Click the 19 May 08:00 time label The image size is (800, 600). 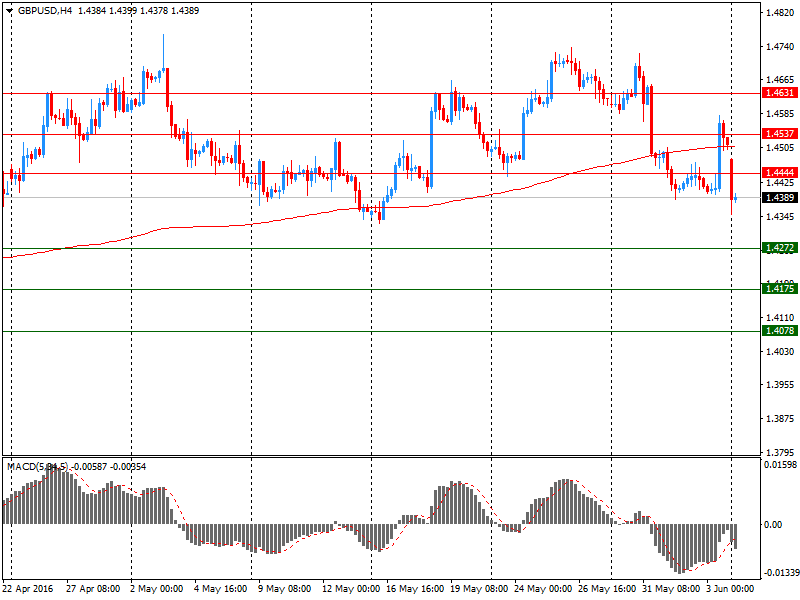[479, 589]
